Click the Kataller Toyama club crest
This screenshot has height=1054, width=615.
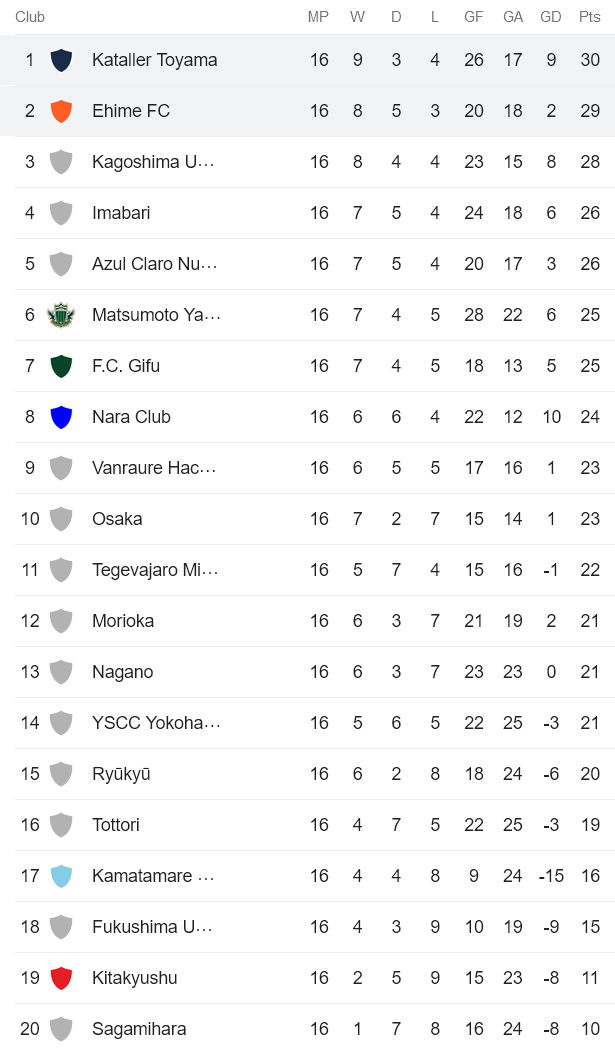[61, 60]
